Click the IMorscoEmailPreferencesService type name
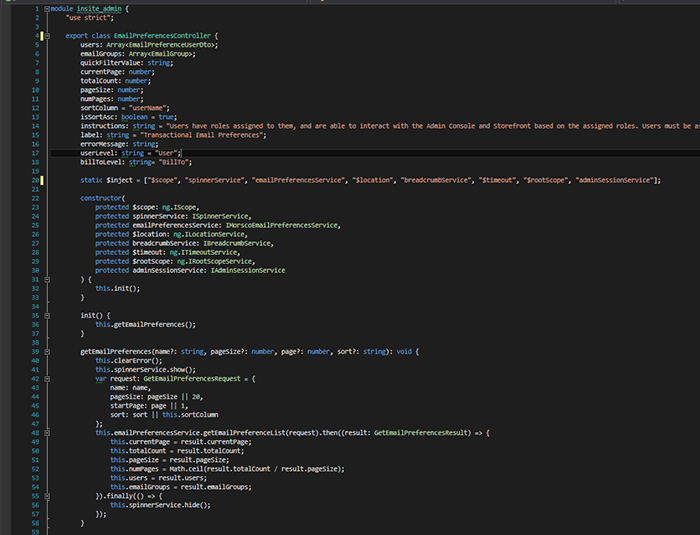The width and height of the screenshot is (700, 535). 281,225
